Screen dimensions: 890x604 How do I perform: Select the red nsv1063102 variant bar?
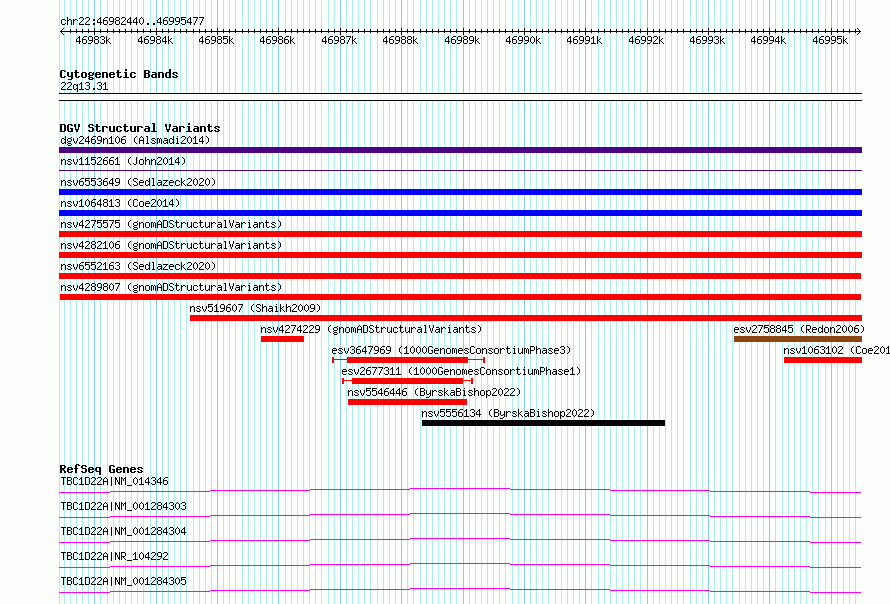pyautogui.click(x=823, y=360)
